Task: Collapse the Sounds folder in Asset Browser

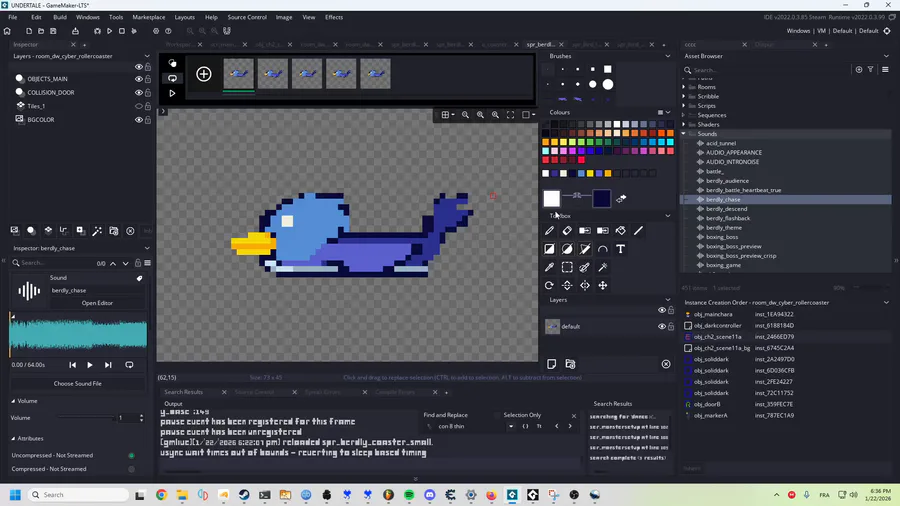Action: 684,134
